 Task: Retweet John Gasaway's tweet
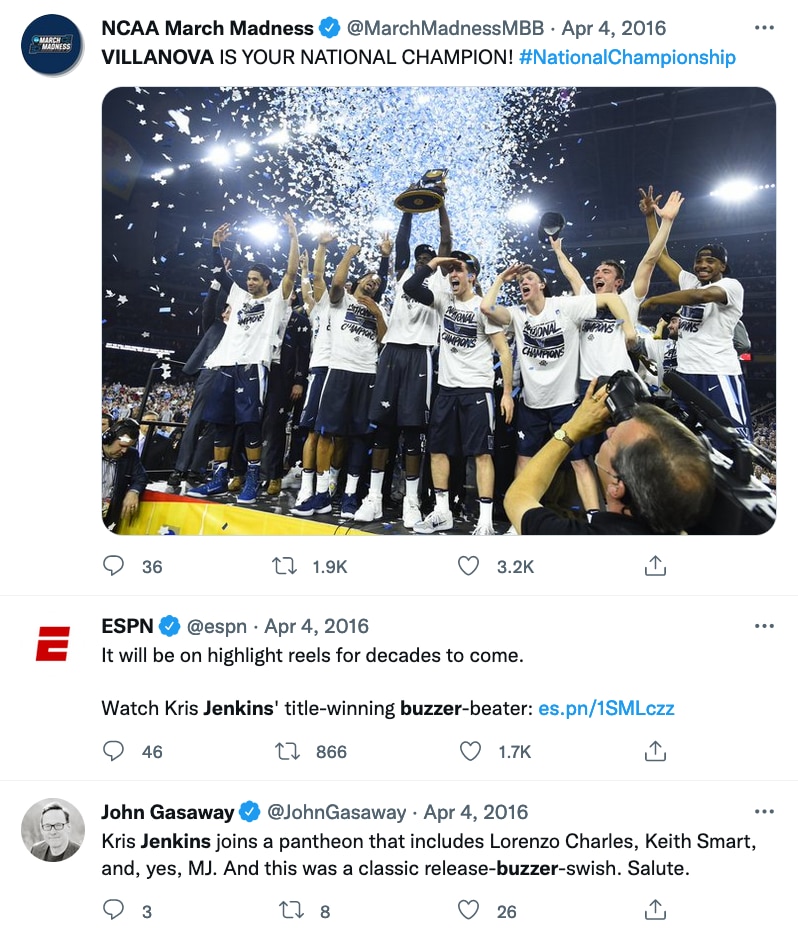pyautogui.click(x=292, y=910)
